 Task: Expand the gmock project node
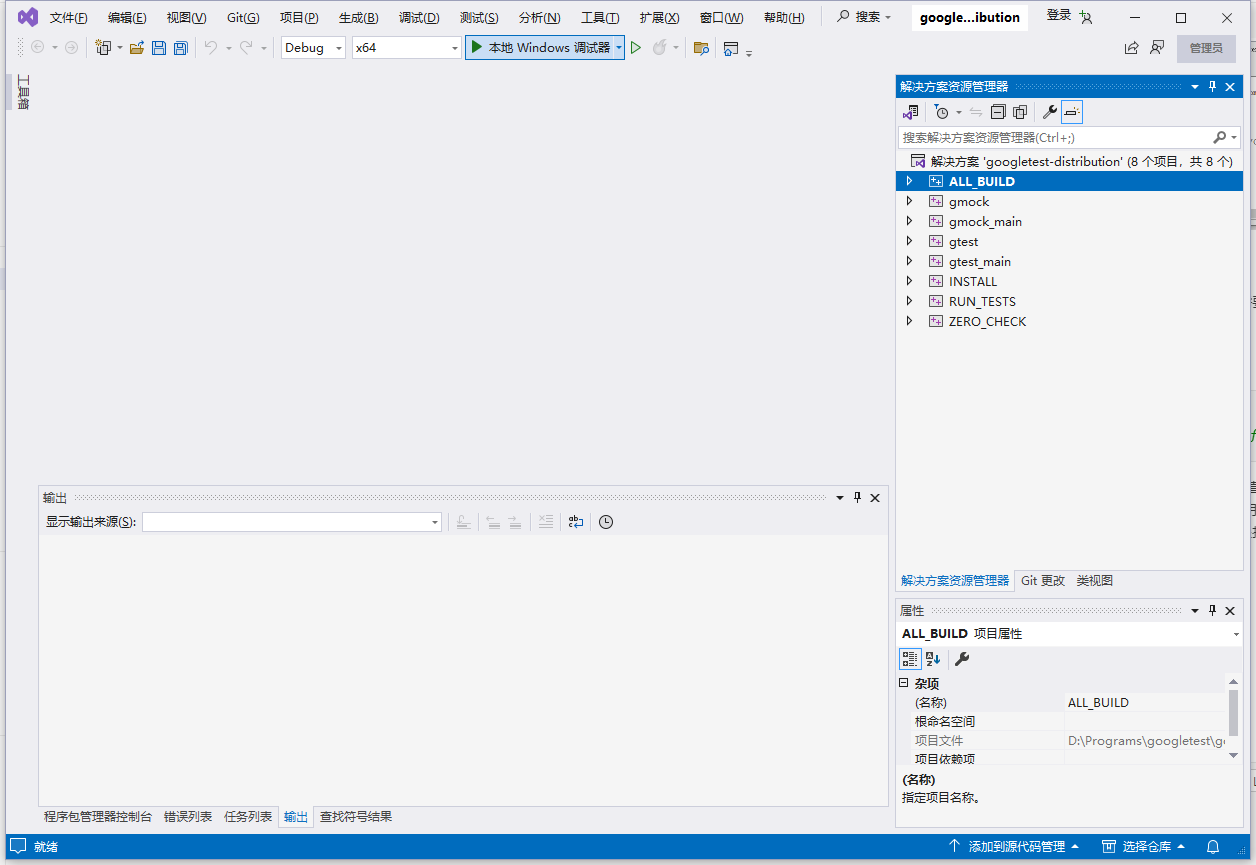[x=909, y=201]
